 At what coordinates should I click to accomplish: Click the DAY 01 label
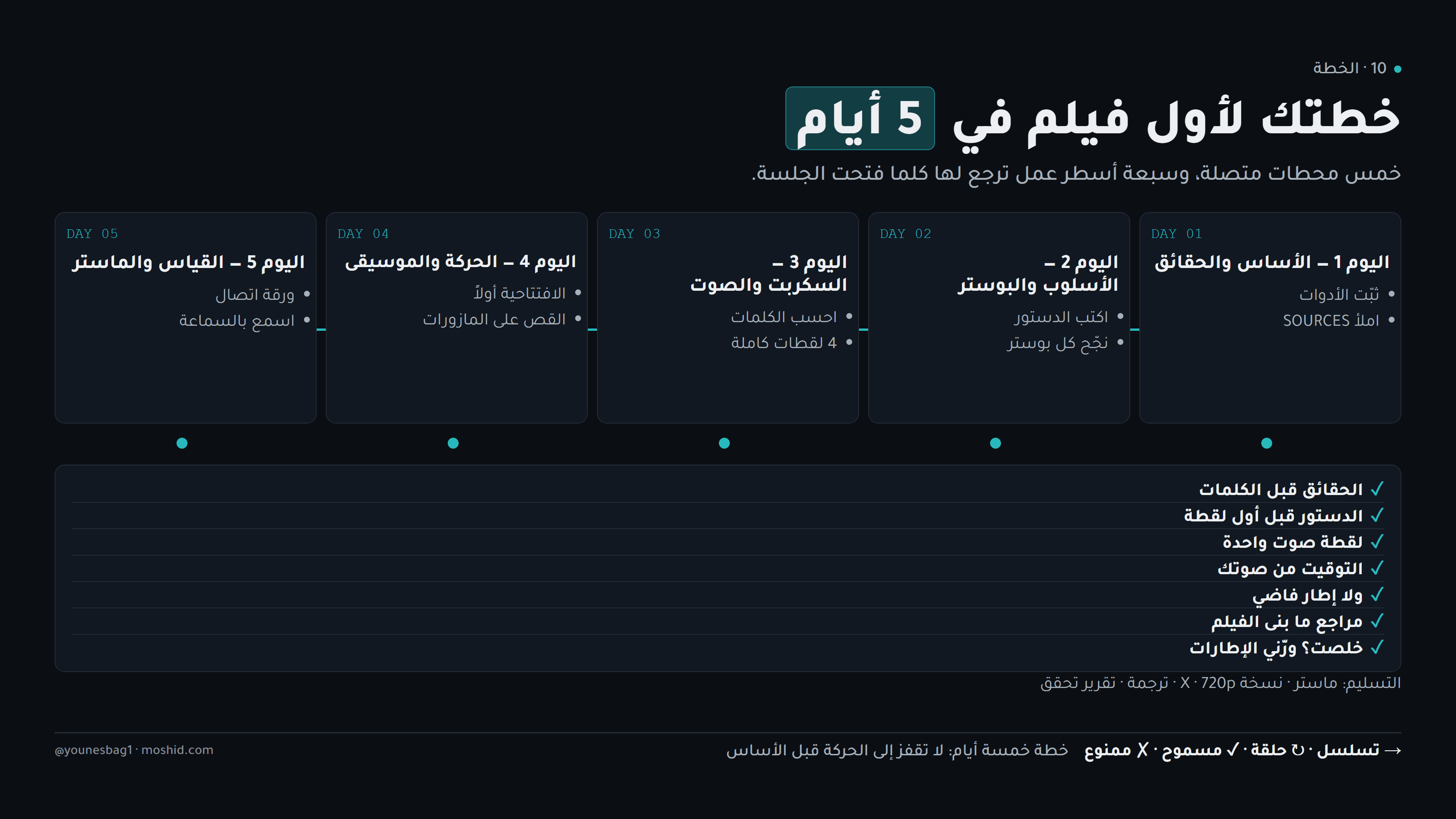[x=1177, y=233]
